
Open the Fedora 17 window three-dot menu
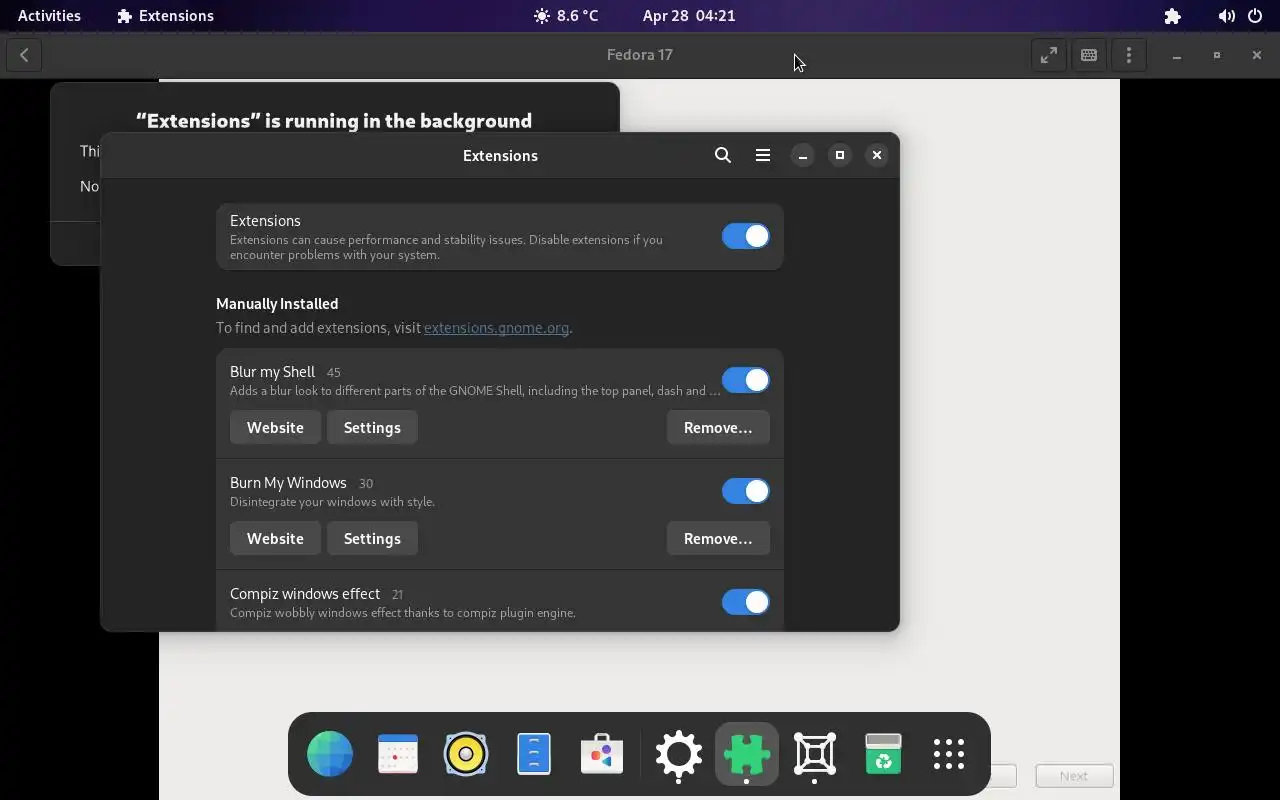(x=1129, y=55)
